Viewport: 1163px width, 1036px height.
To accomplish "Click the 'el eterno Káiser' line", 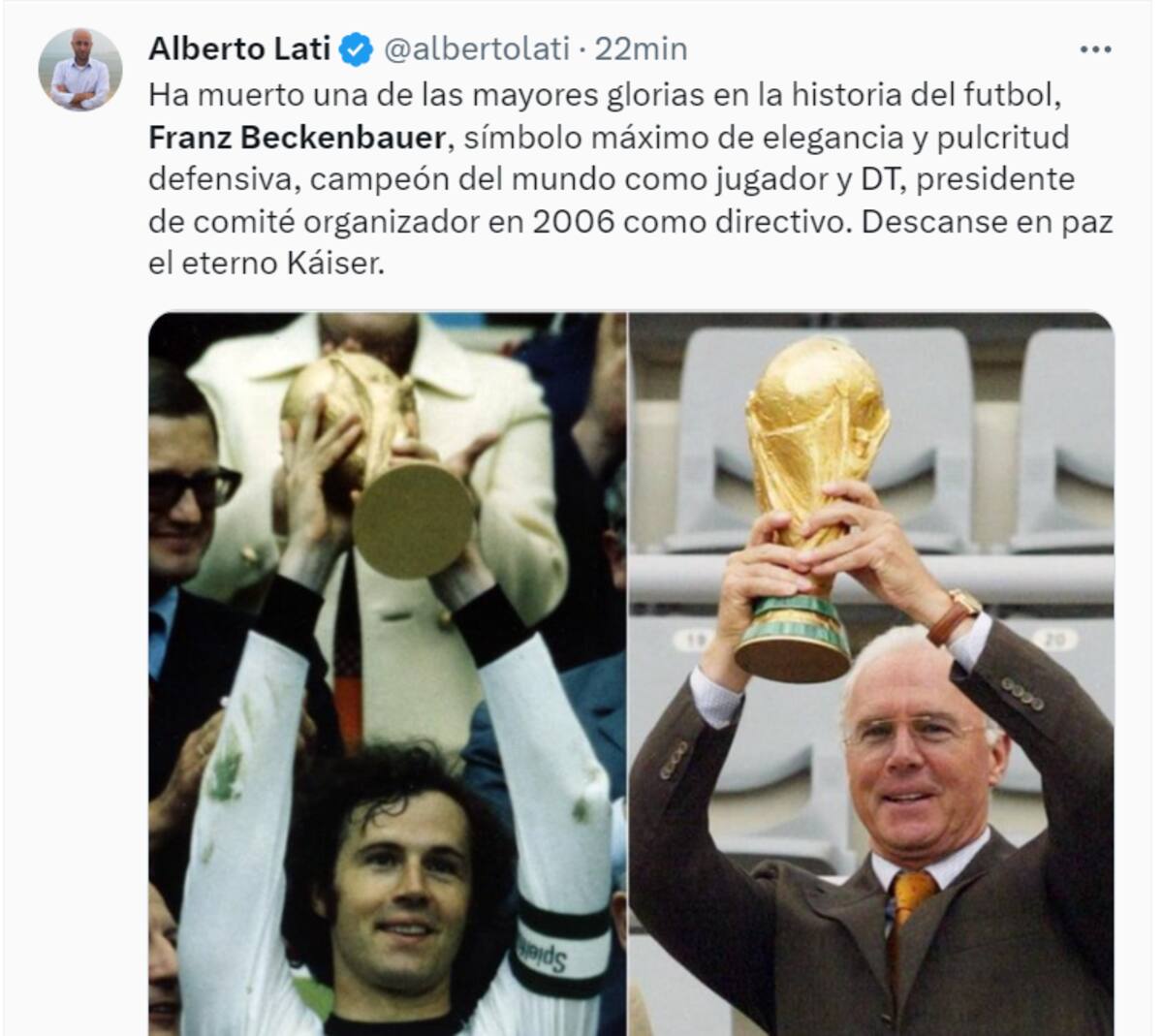I will (267, 264).
